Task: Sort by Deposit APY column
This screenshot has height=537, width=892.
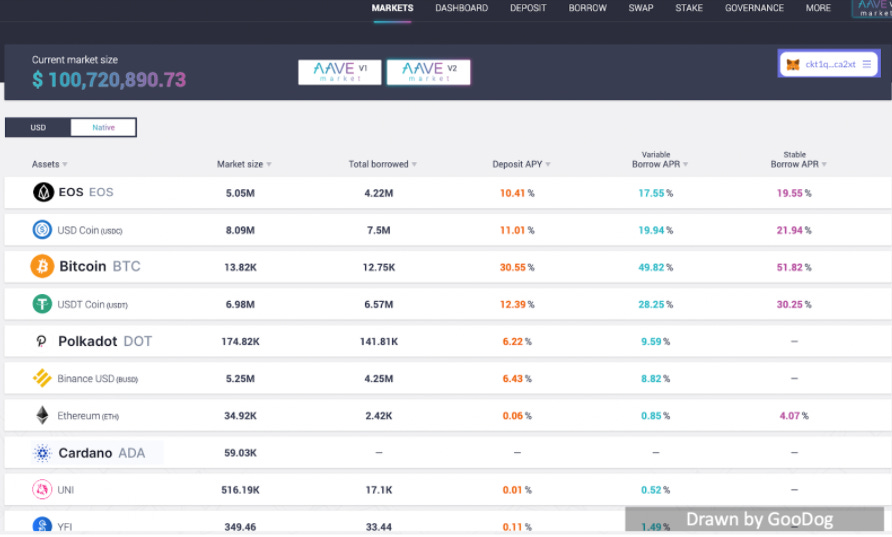Action: click(521, 164)
